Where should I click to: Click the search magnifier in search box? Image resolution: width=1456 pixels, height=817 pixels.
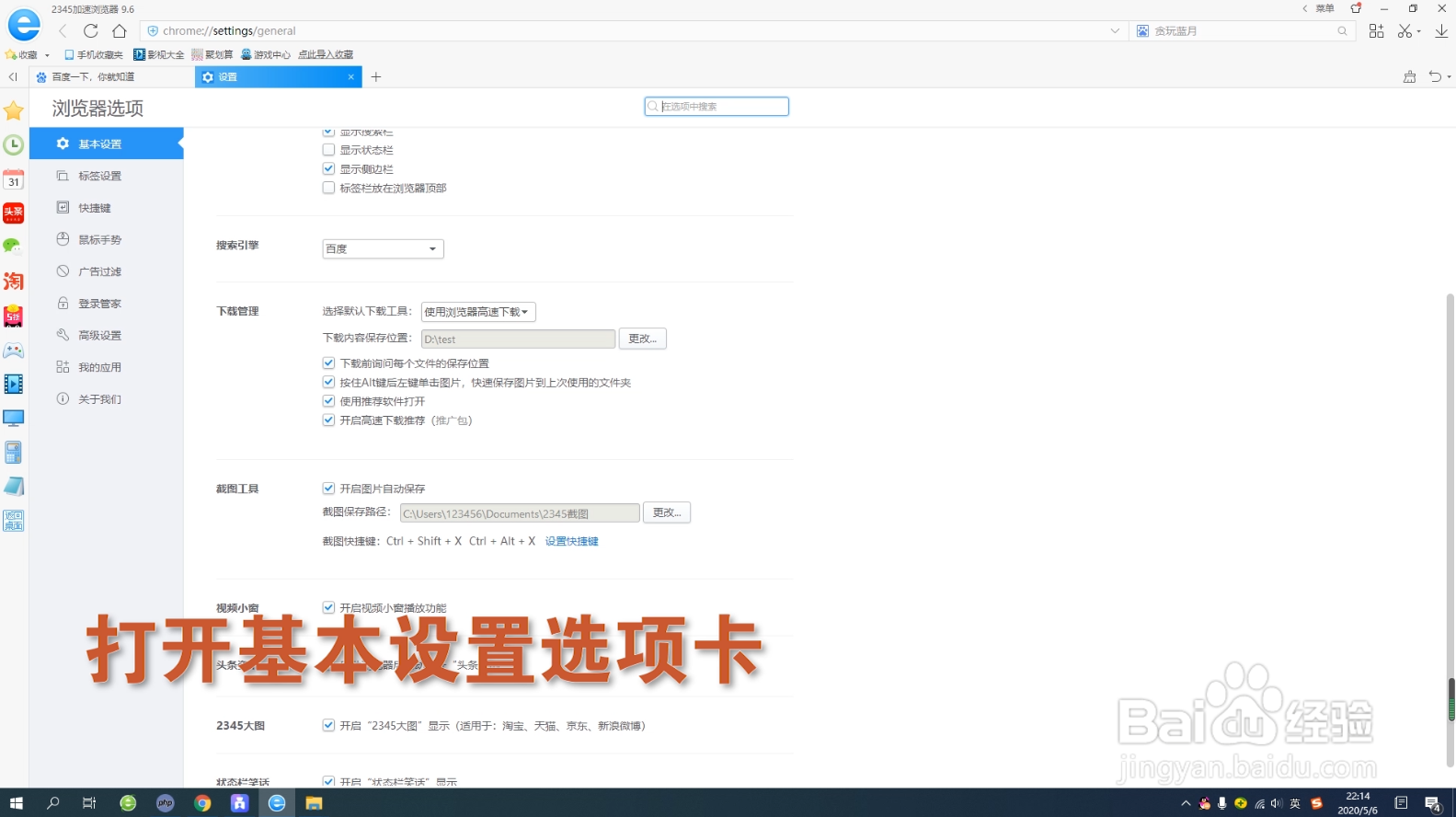click(x=1342, y=30)
